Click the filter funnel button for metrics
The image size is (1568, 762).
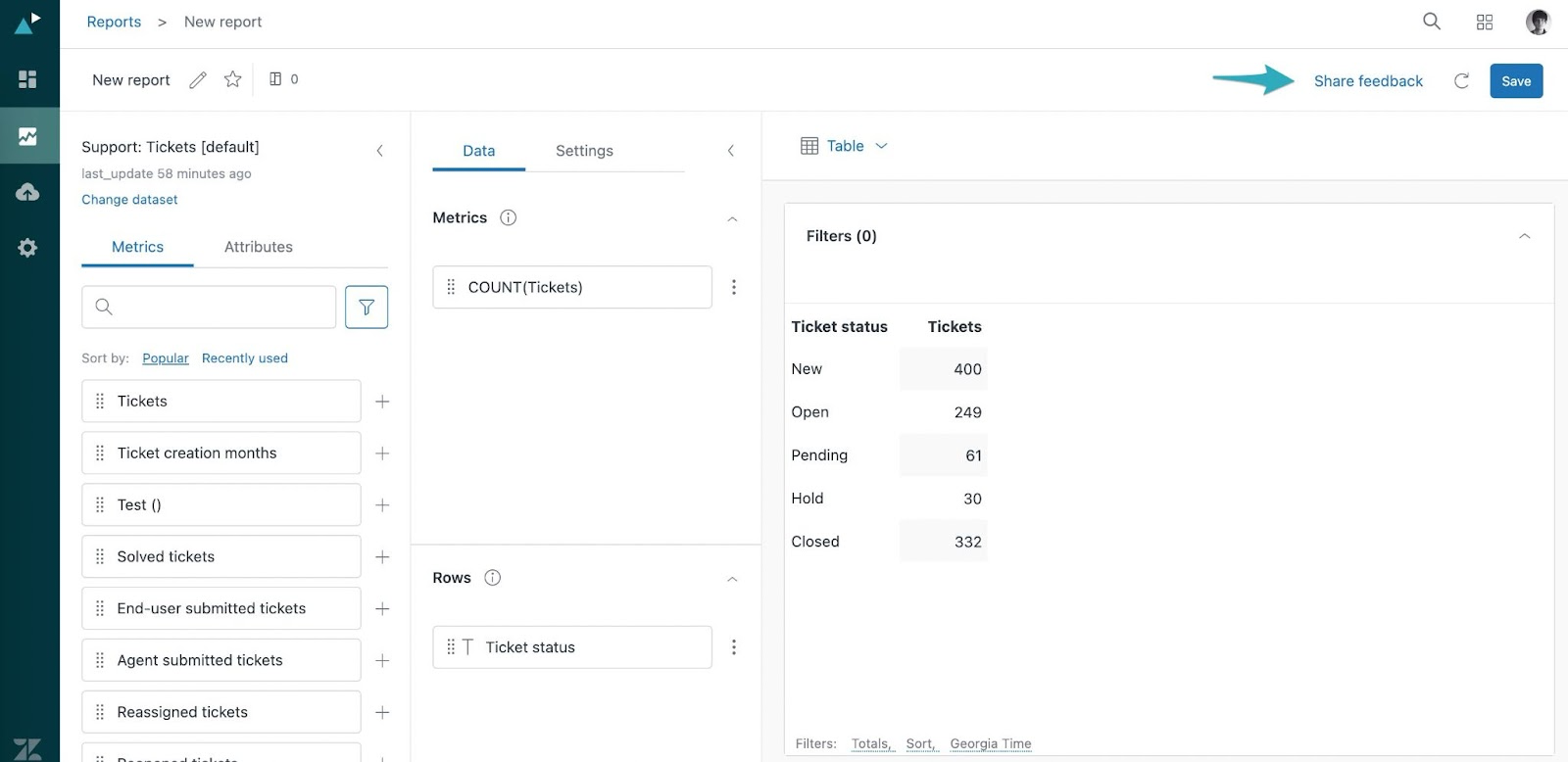click(367, 307)
